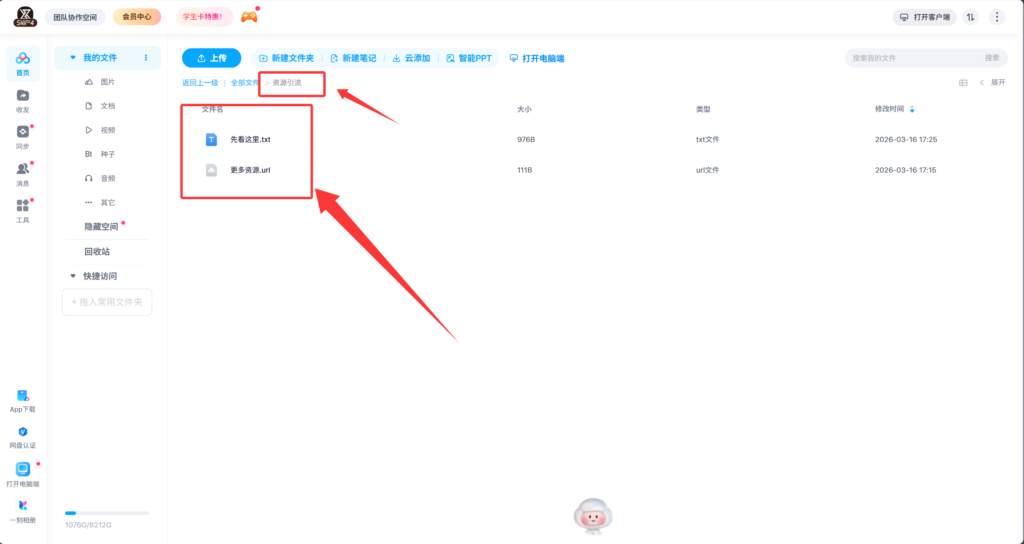Switch to grid view layout icon
Image resolution: width=1024 pixels, height=544 pixels.
(x=963, y=83)
